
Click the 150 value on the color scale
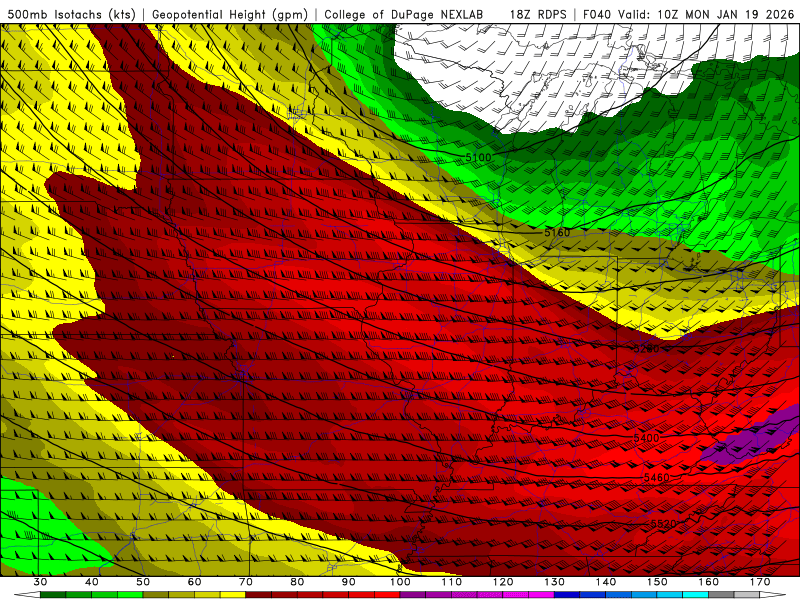[658, 582]
